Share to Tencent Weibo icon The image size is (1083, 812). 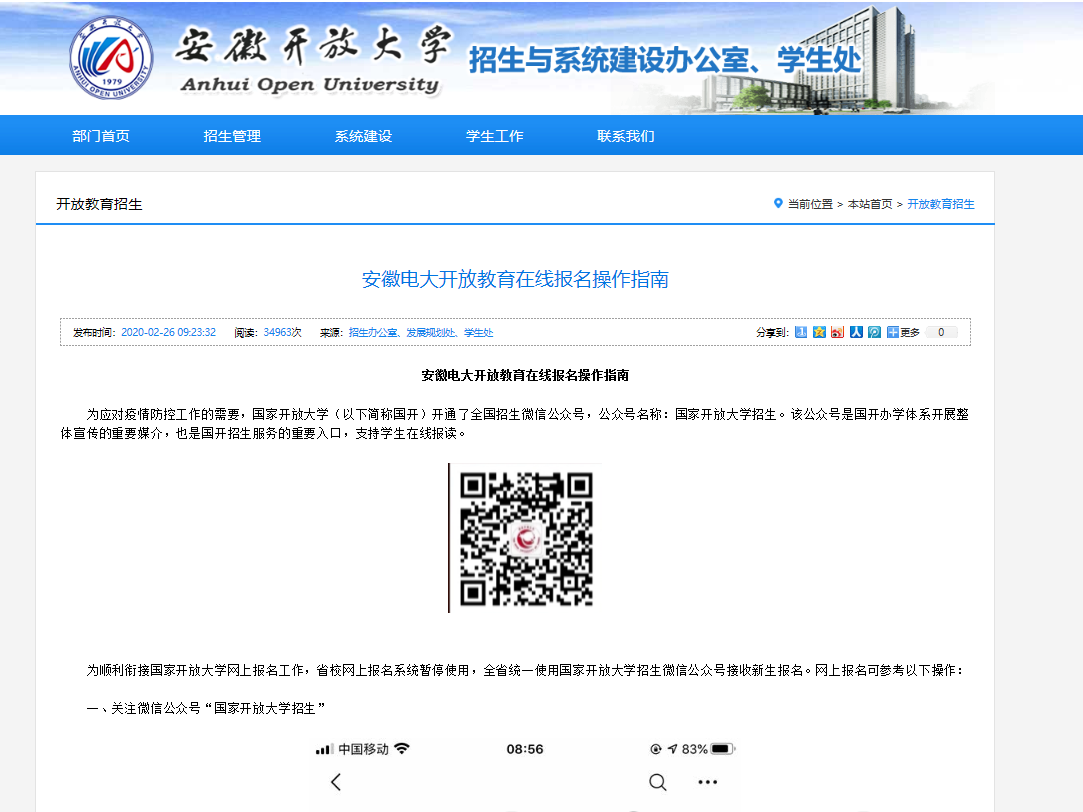click(x=874, y=332)
